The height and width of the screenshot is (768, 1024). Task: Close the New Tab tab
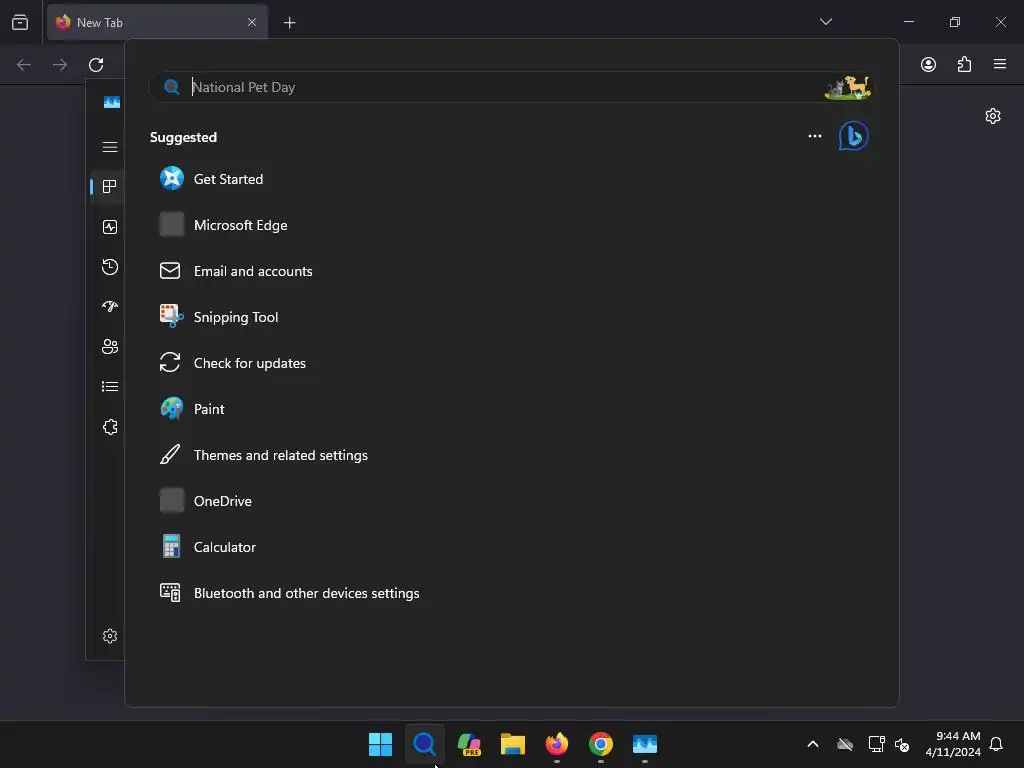tap(252, 22)
